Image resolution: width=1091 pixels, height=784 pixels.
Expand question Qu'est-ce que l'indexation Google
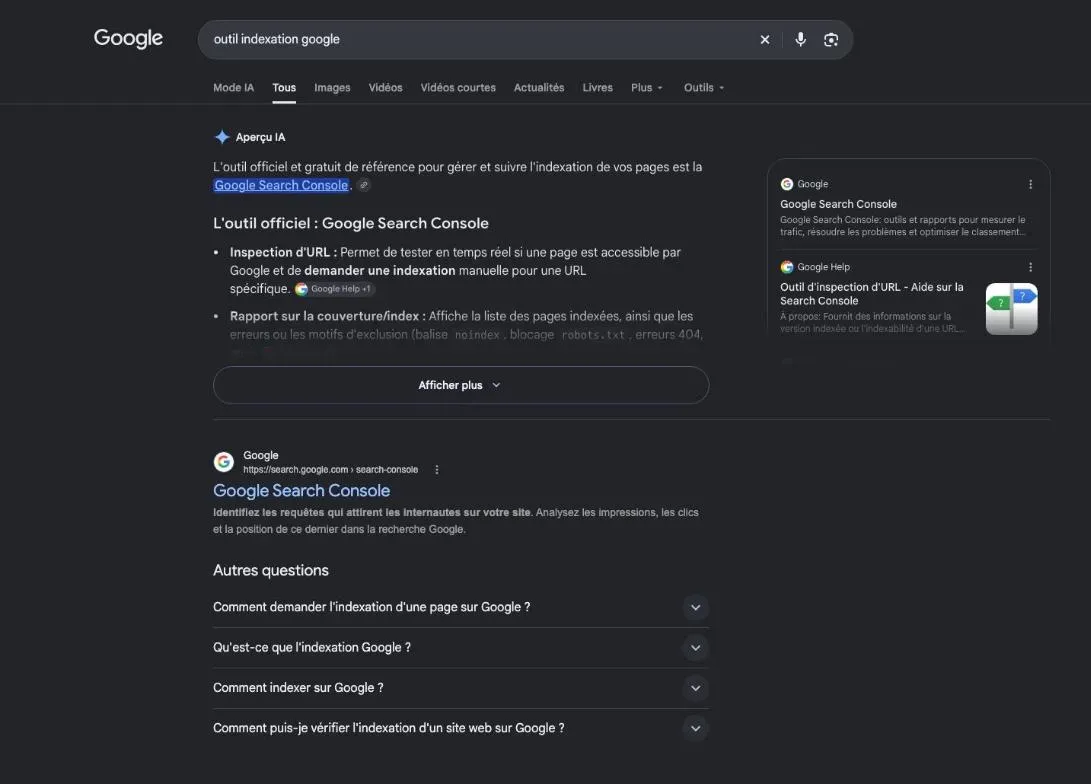click(x=461, y=648)
